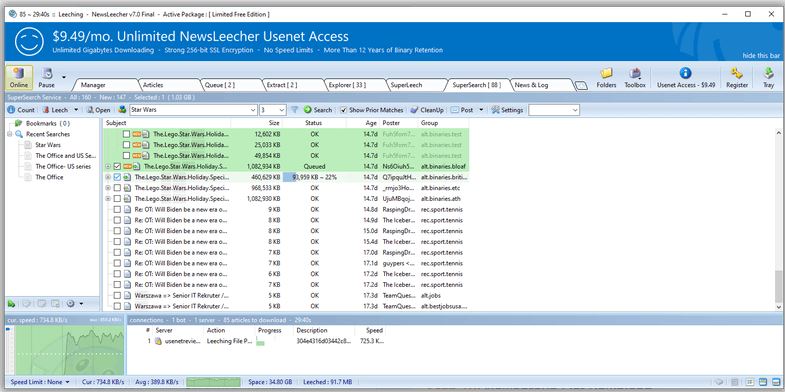Click the Leech button

pyautogui.click(x=55, y=110)
